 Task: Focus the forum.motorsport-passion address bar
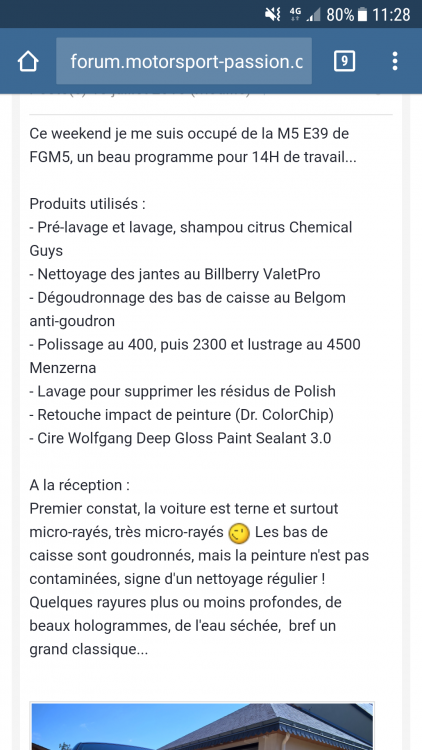point(184,61)
